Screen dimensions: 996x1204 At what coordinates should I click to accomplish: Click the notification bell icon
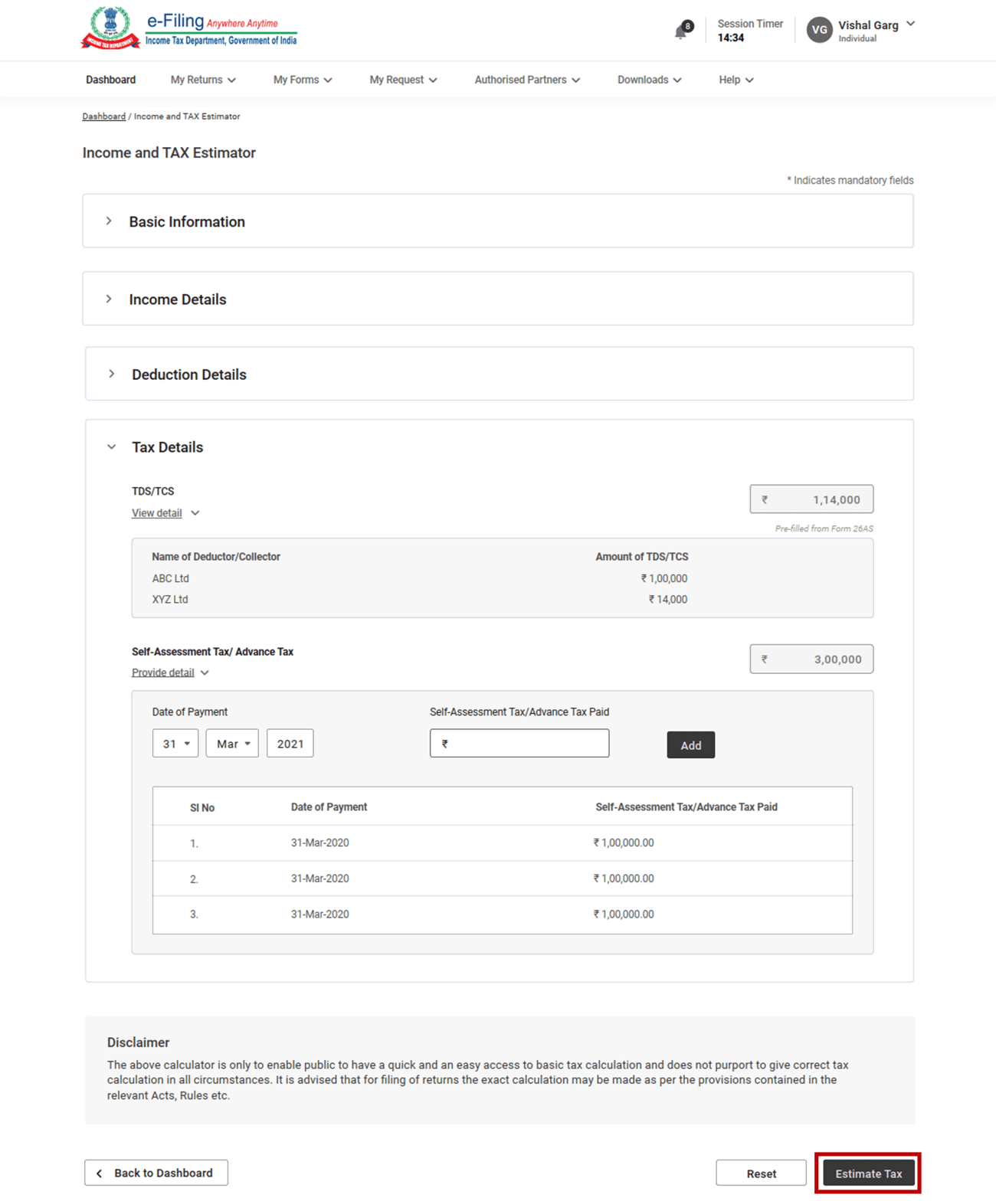[x=681, y=31]
